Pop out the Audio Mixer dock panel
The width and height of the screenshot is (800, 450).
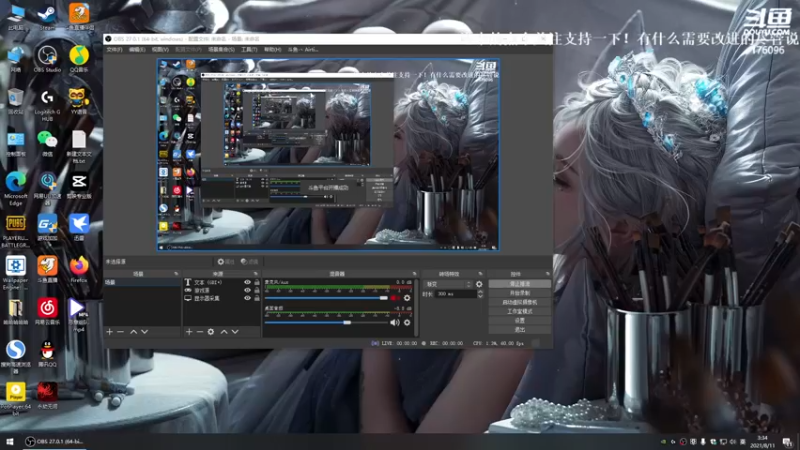coord(414,274)
